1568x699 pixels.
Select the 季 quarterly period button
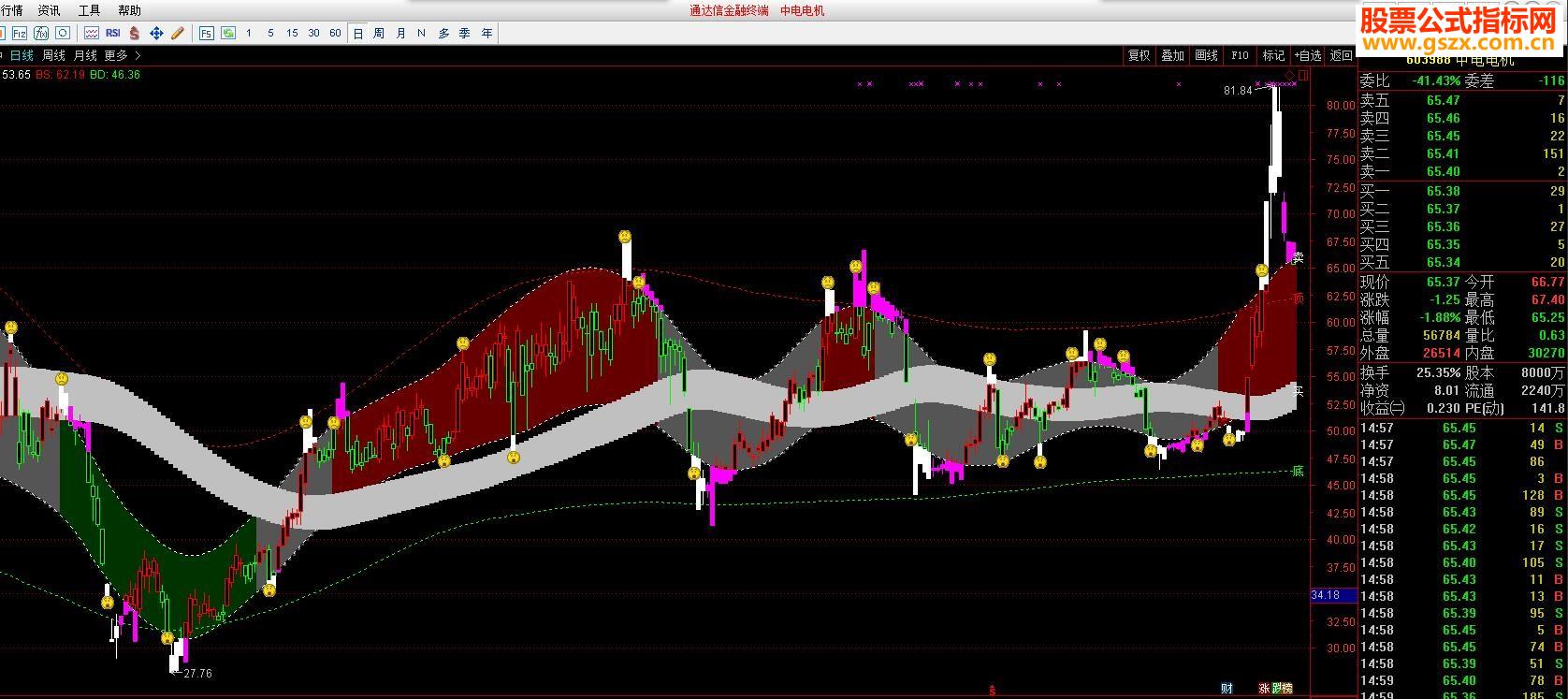465,33
